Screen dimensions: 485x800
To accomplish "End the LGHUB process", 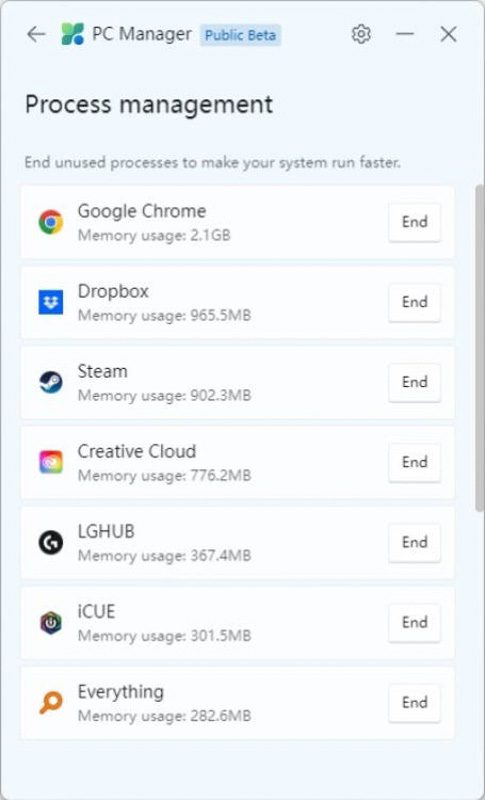I will coord(415,542).
